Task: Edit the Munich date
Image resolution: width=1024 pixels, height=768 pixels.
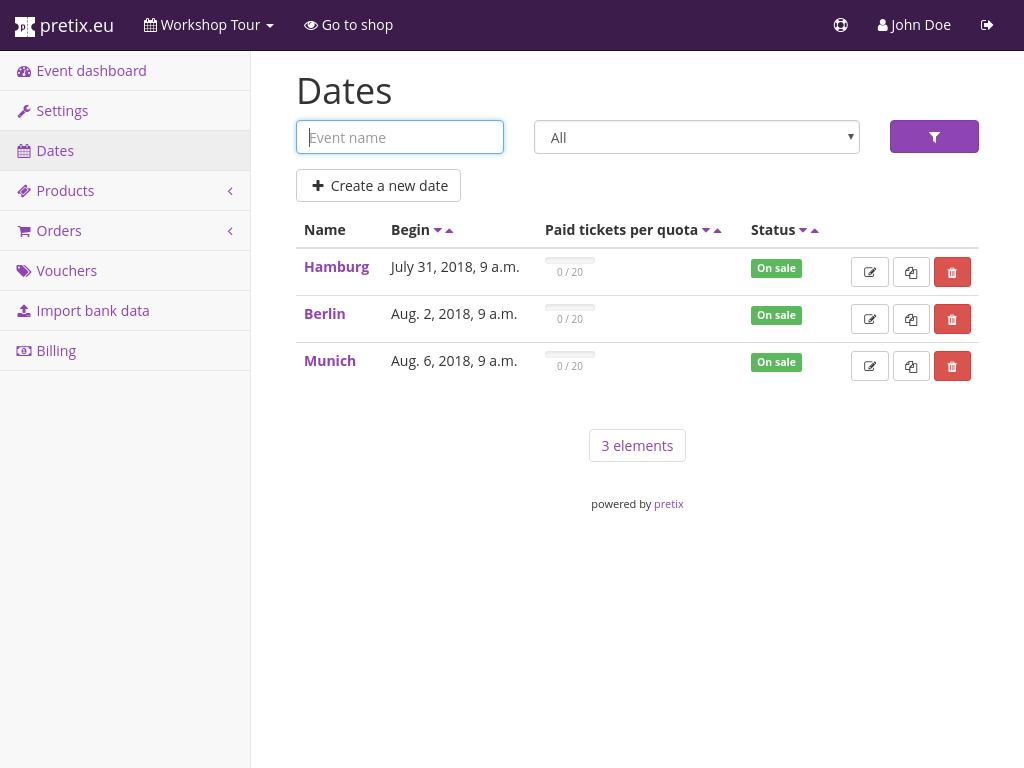Action: pyautogui.click(x=870, y=366)
